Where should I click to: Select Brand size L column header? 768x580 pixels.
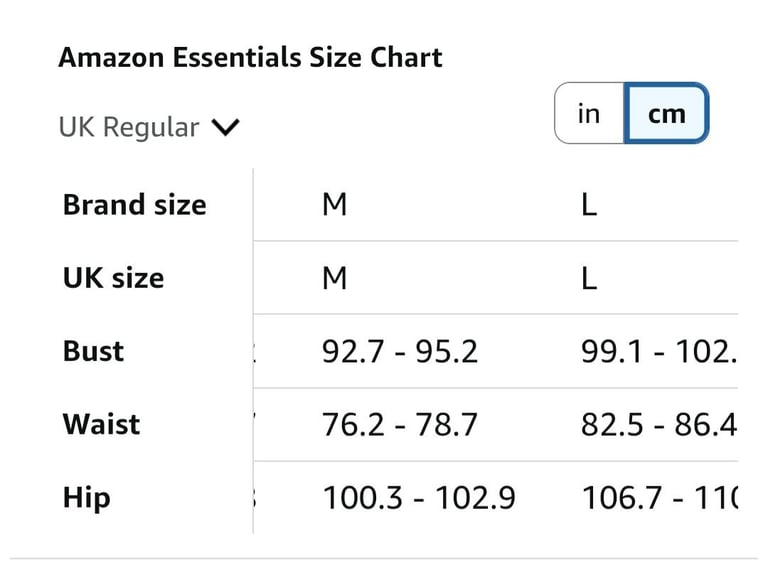(589, 204)
